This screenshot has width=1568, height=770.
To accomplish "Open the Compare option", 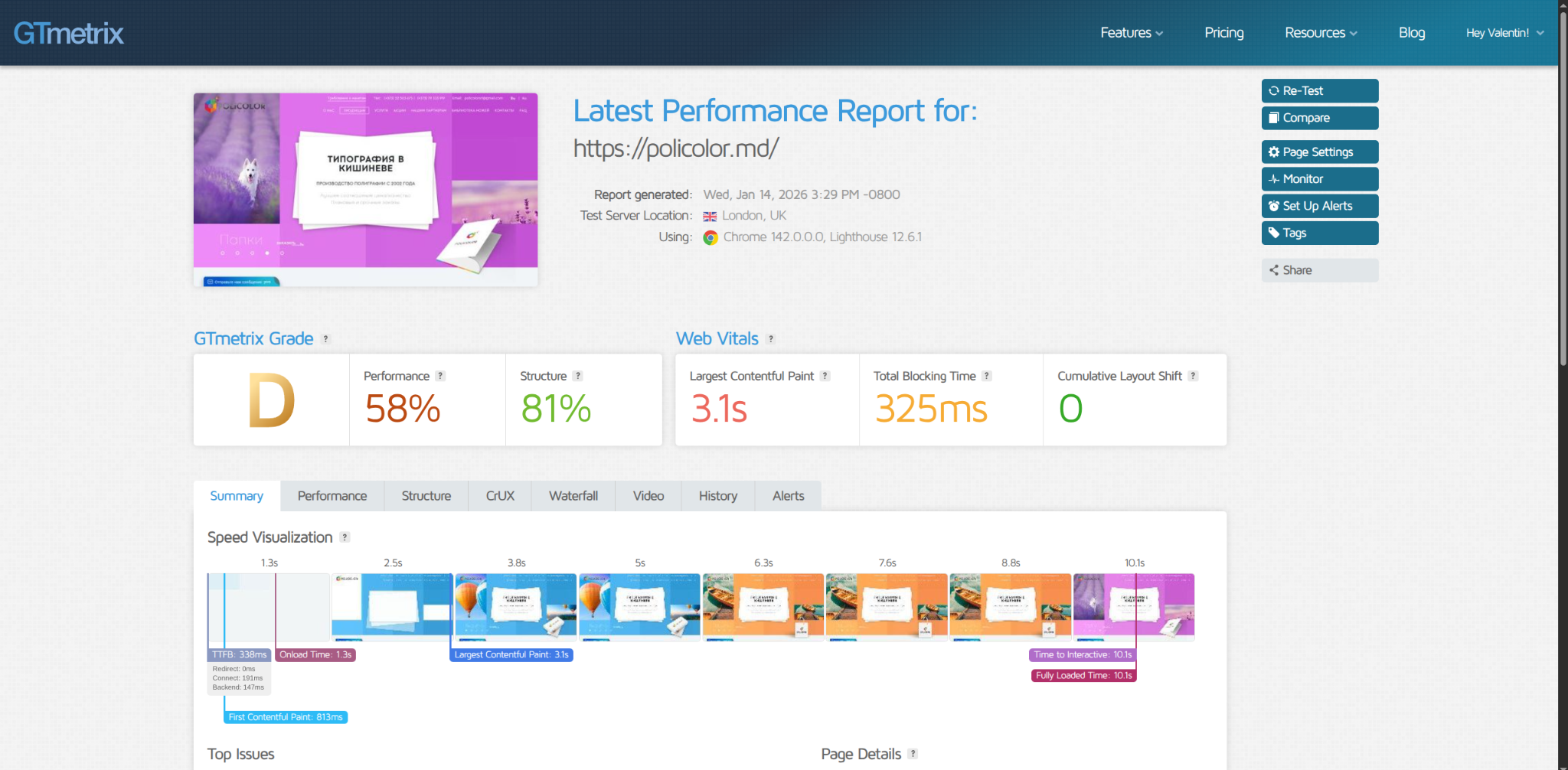I will point(1319,118).
